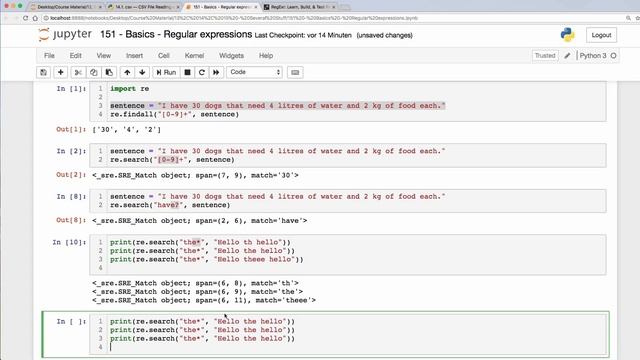The image size is (640, 360).
Task: Click the In [10] prompt label
Action: click(69, 242)
